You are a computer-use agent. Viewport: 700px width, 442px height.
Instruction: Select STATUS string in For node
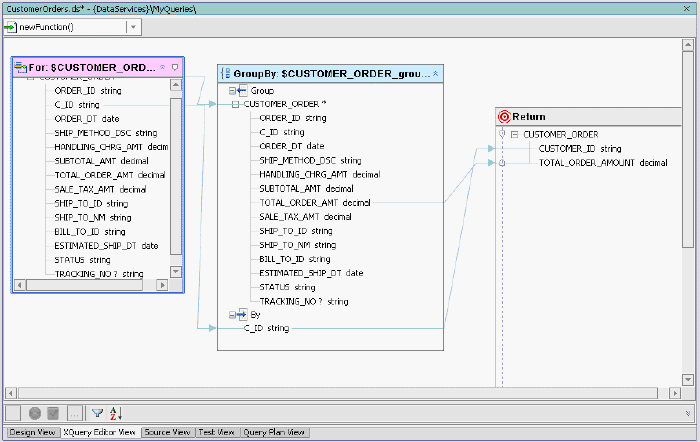[x=82, y=260]
